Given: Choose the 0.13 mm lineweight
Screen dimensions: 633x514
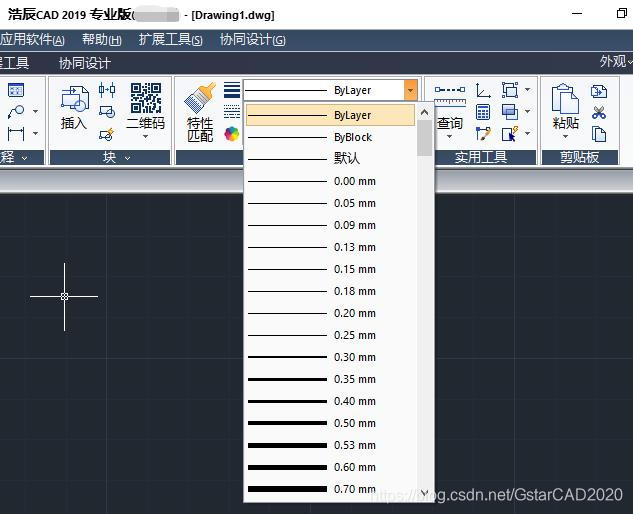Looking at the screenshot, I should click(330, 247).
